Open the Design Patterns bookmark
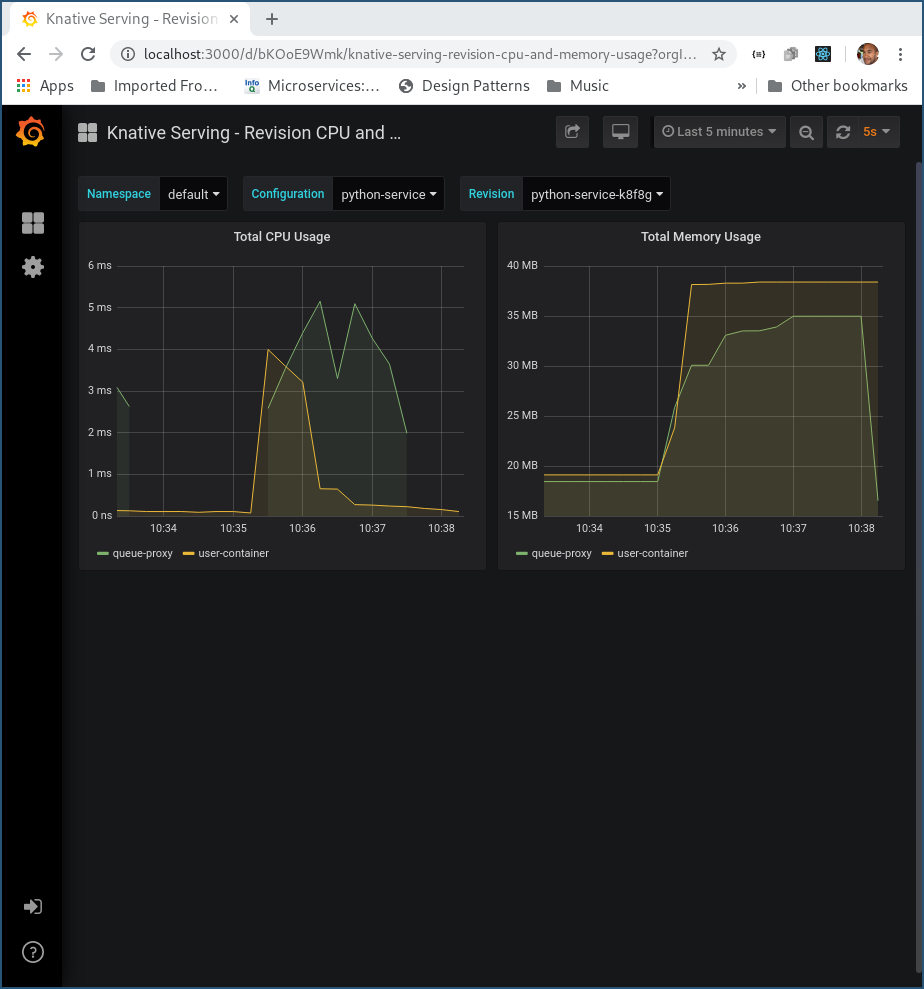Viewport: 924px width, 989px height. click(x=464, y=86)
